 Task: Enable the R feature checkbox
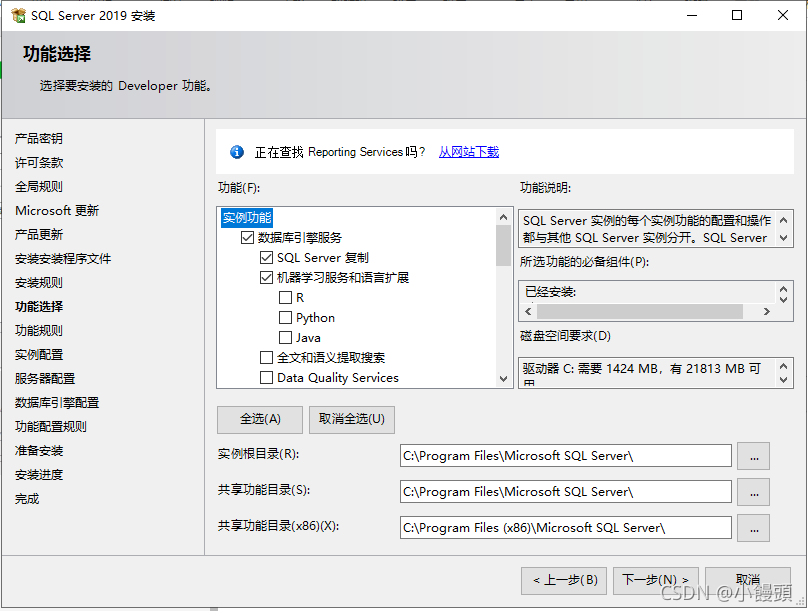click(x=284, y=297)
